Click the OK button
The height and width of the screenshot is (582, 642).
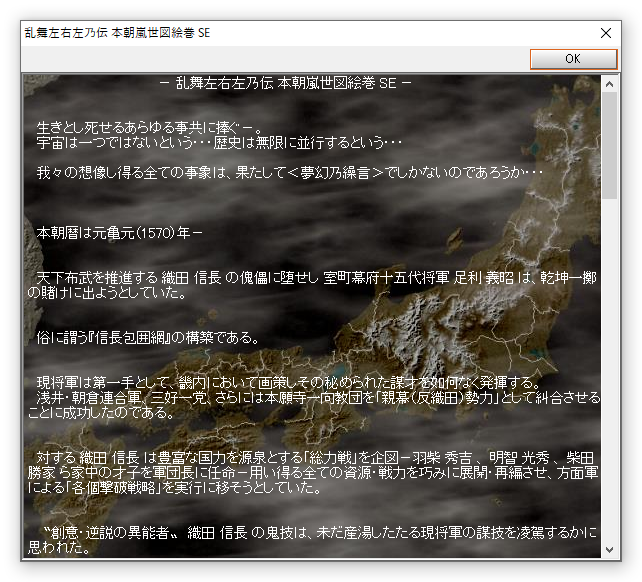point(572,59)
